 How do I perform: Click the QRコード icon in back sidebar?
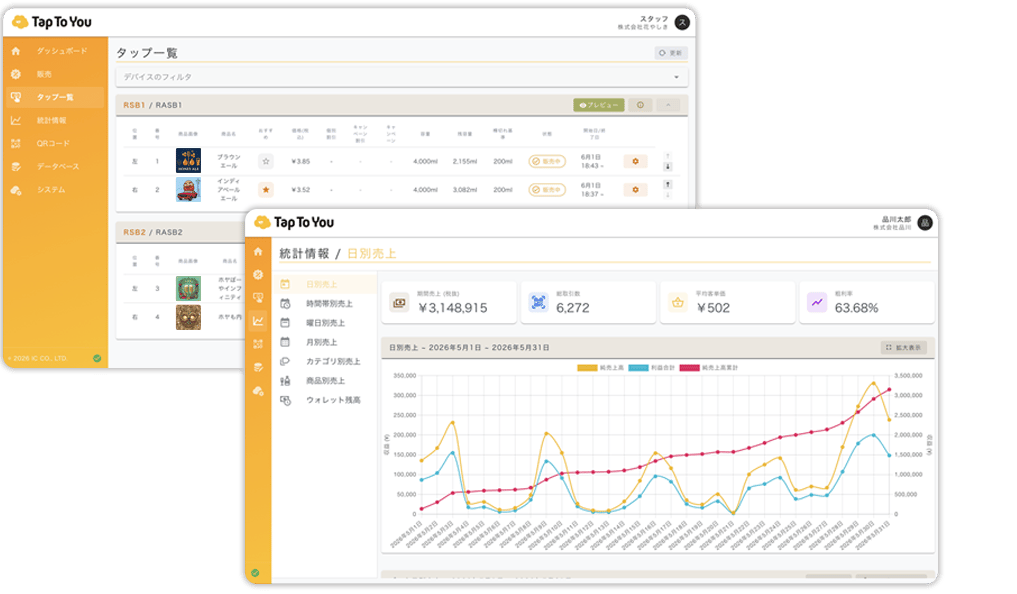(x=16, y=143)
